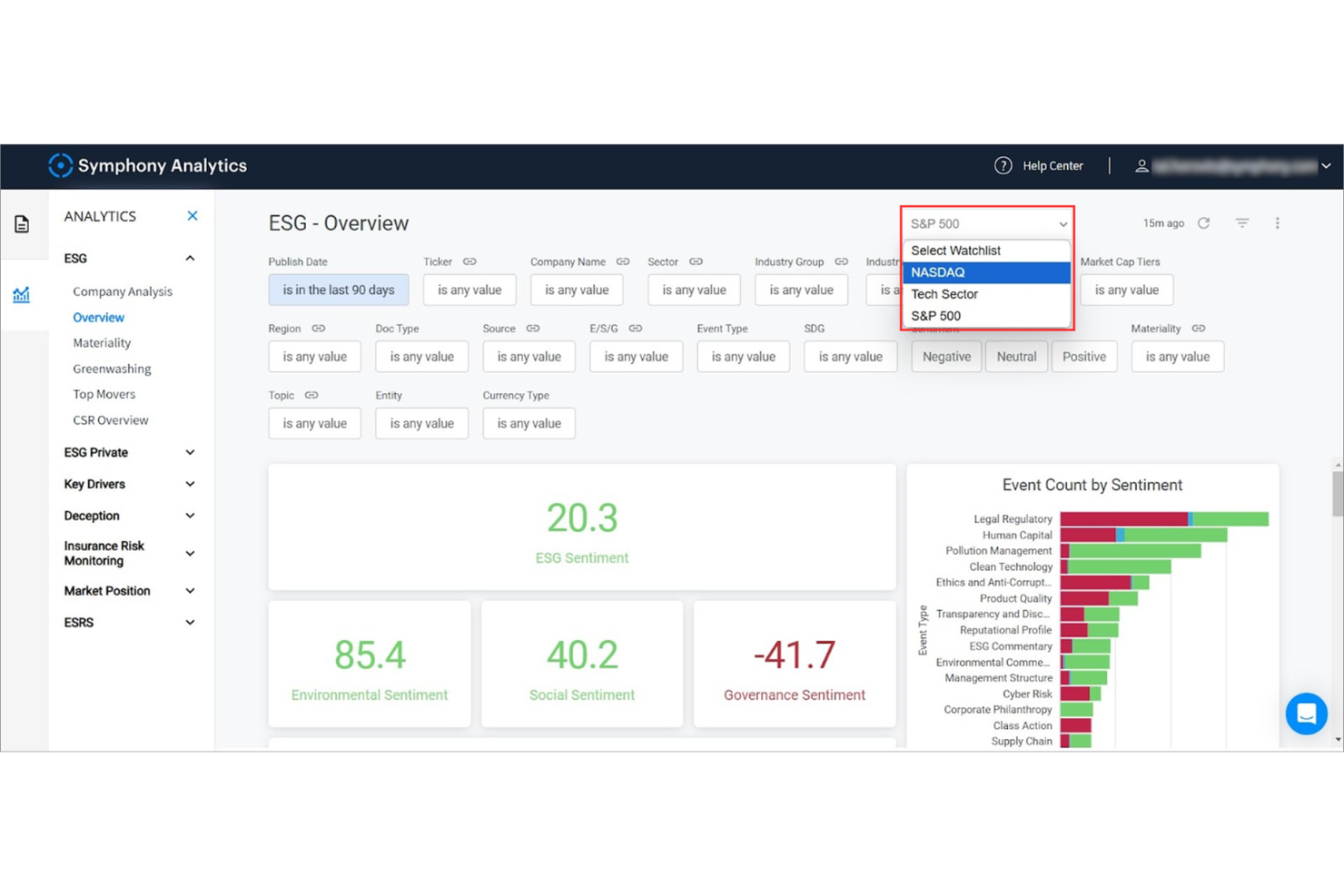Toggle the Positive sentiment filter

point(1084,357)
